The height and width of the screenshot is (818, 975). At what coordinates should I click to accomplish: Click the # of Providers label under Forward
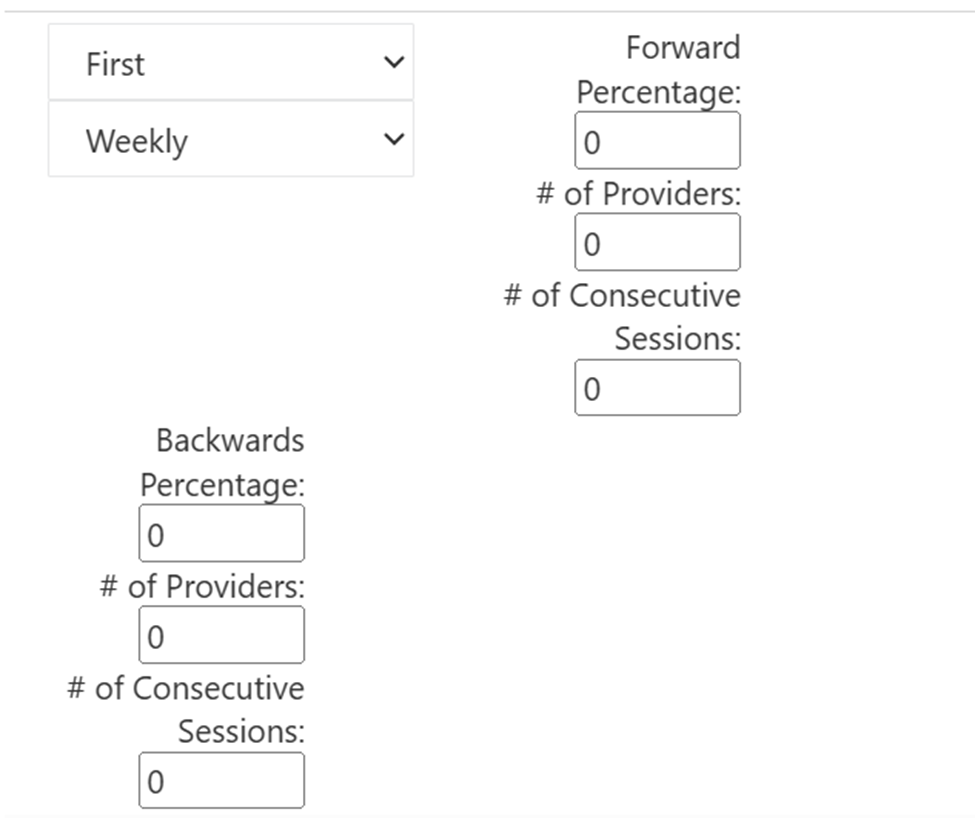[x=639, y=194]
